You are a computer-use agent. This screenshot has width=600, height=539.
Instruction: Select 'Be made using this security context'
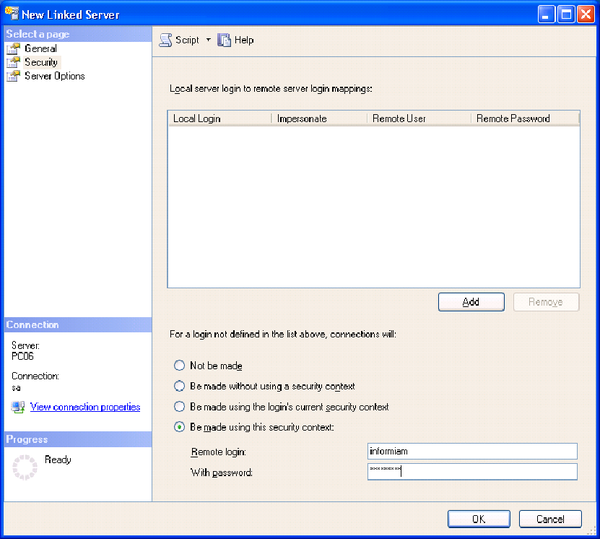[x=180, y=427]
